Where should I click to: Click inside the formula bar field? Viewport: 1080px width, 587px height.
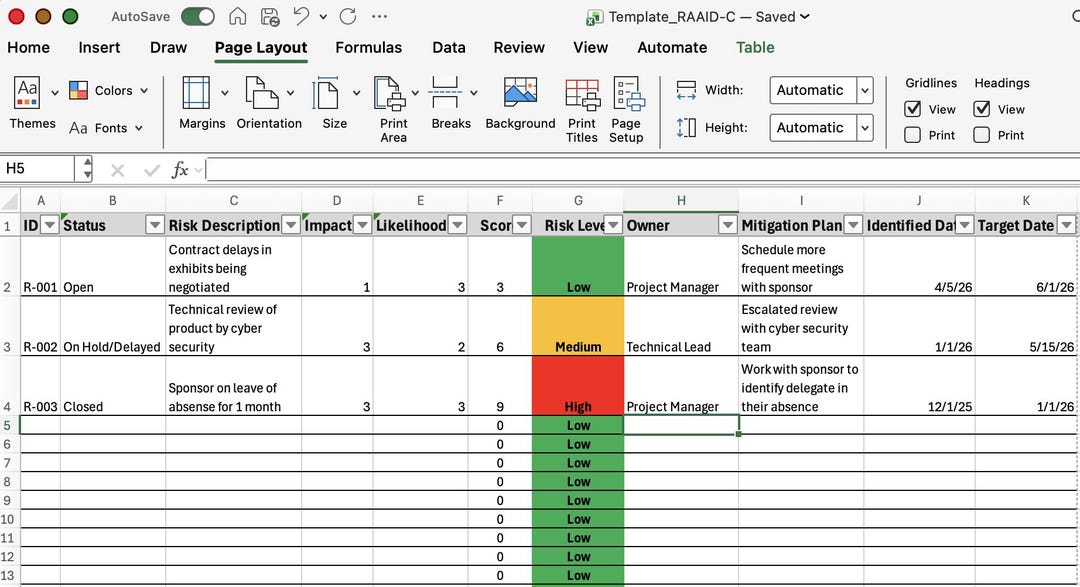[x=642, y=169]
